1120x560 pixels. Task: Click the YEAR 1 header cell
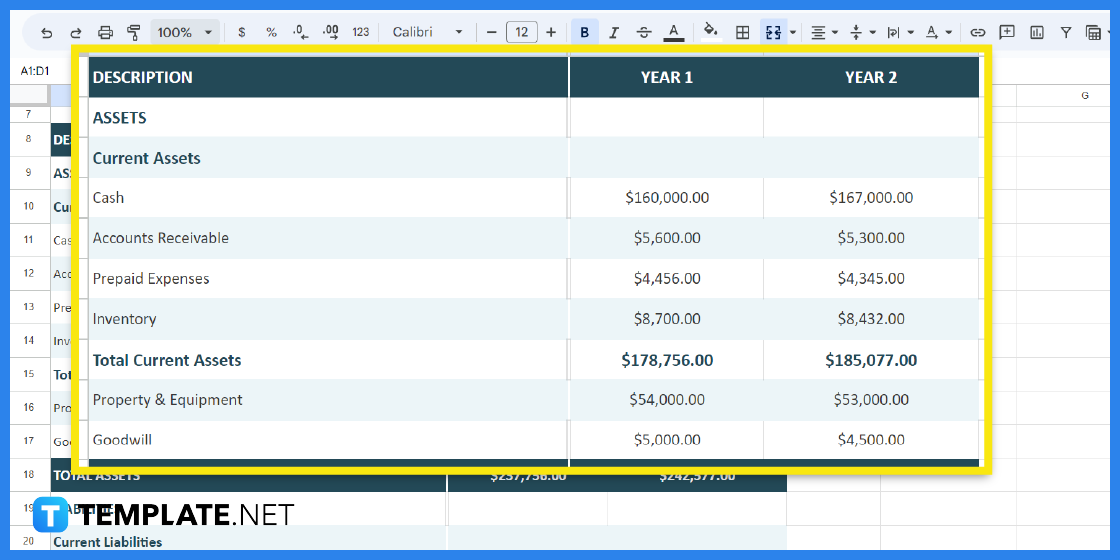coord(666,77)
